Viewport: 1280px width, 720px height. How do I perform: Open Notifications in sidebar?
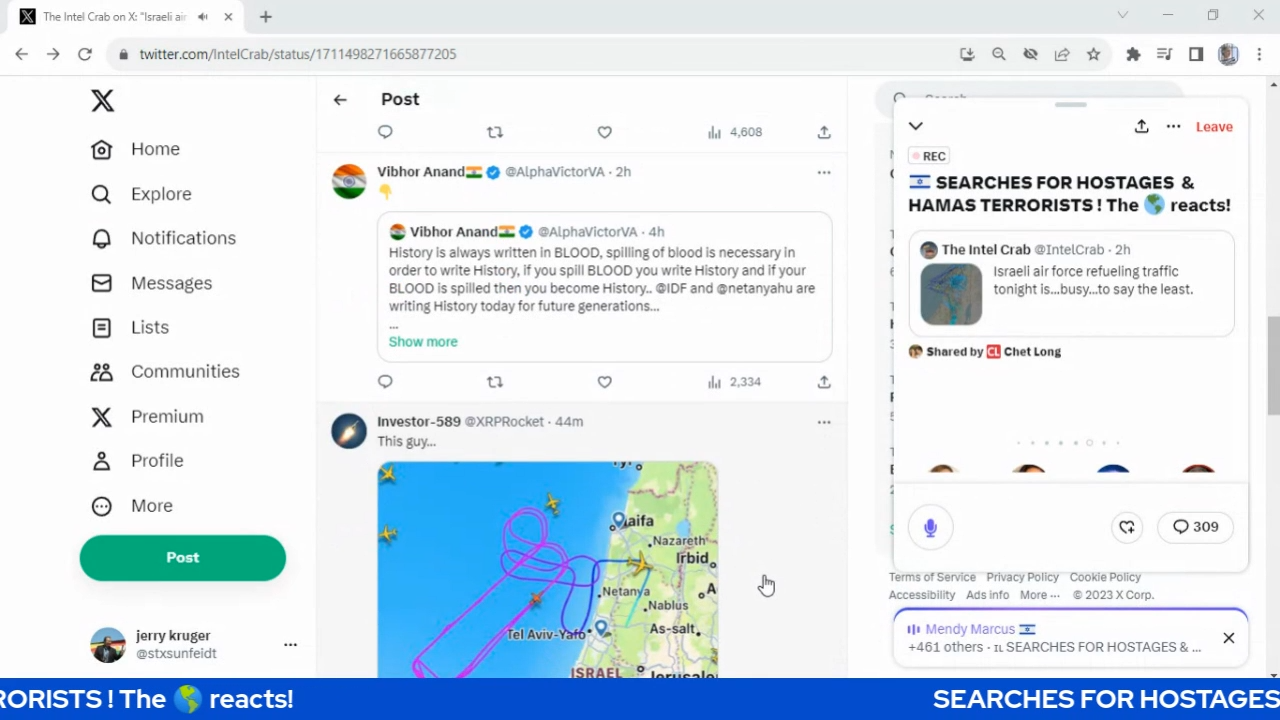(183, 238)
